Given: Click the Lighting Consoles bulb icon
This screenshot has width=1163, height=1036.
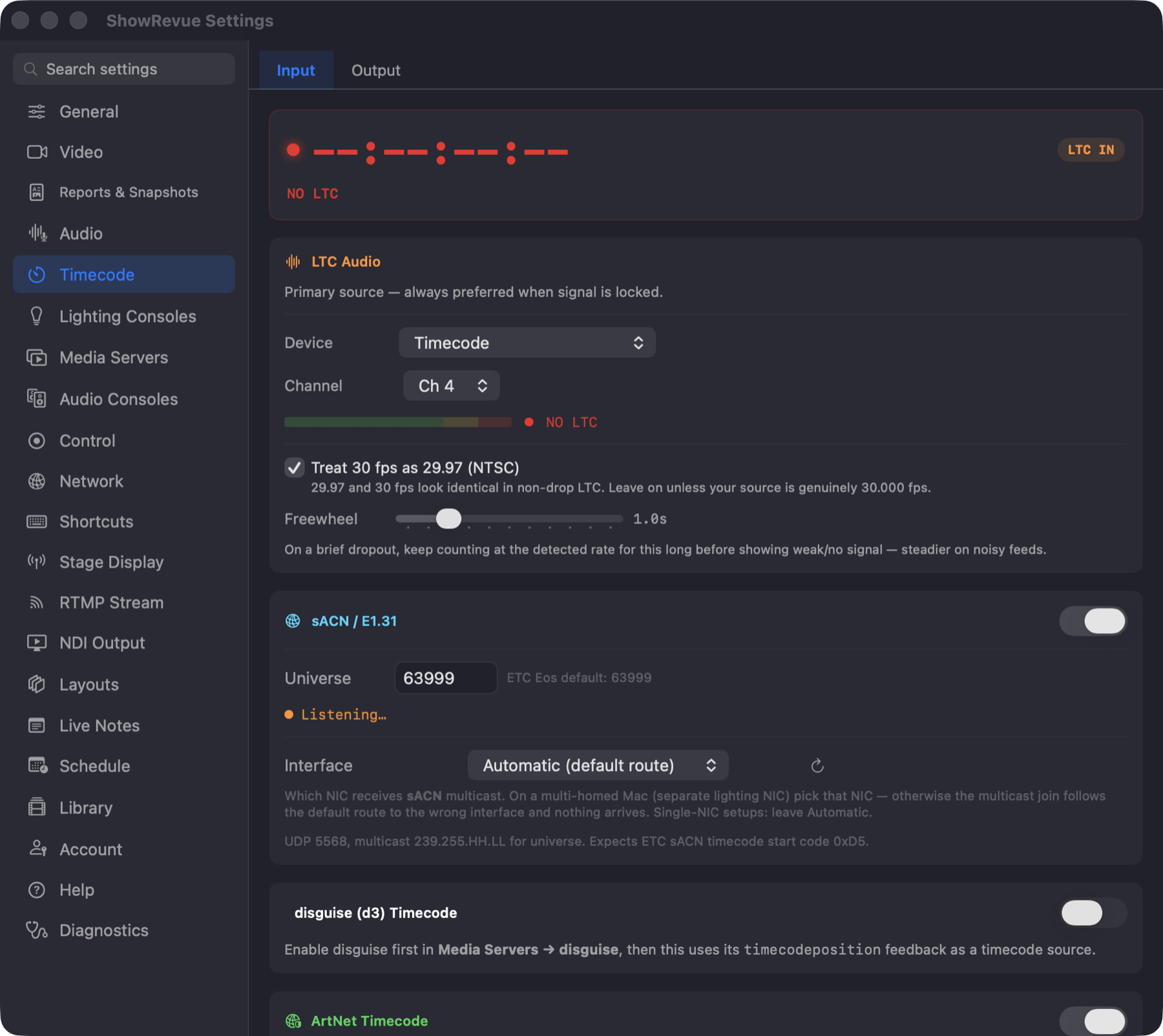Looking at the screenshot, I should 37,316.
